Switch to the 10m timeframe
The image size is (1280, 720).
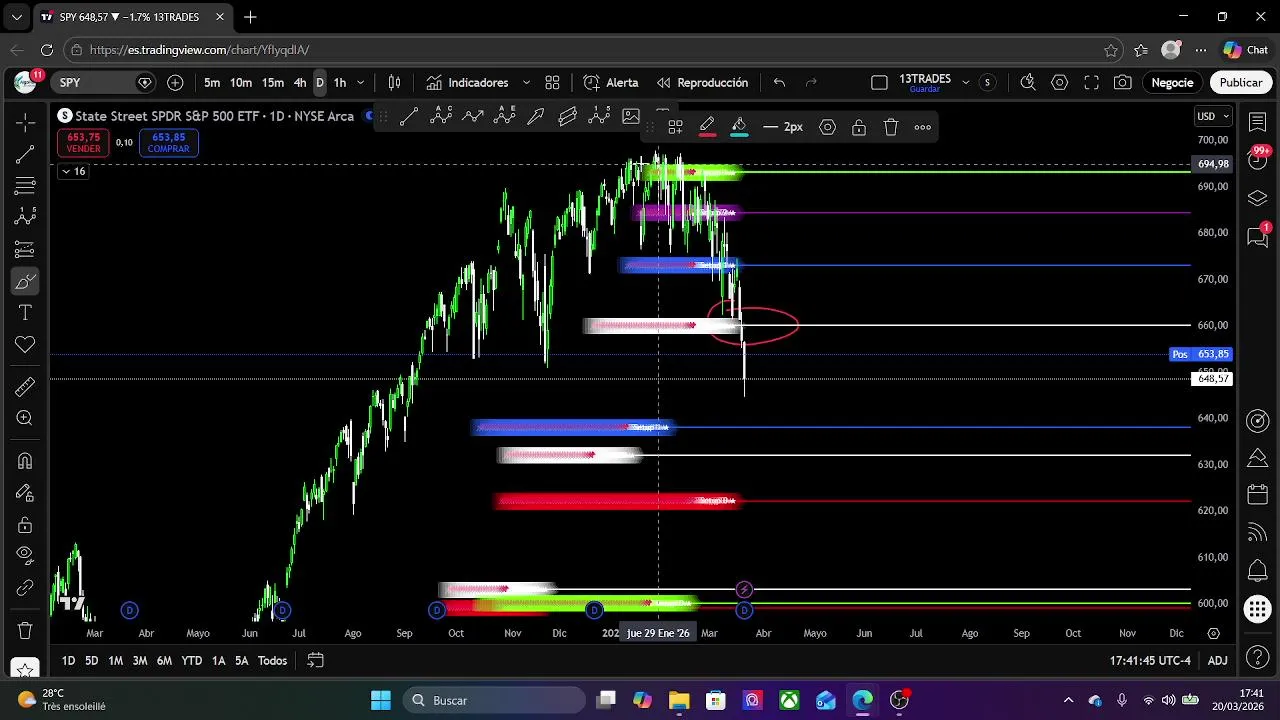(241, 83)
